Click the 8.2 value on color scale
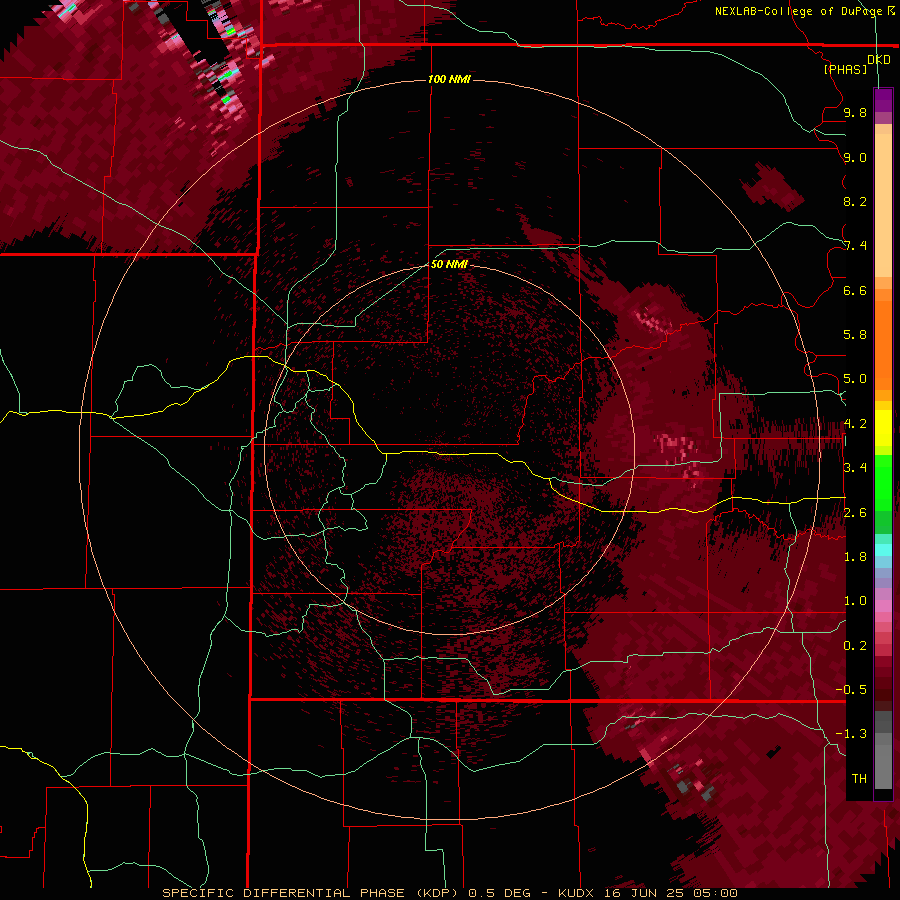Screen dimensions: 900x900 coord(855,201)
